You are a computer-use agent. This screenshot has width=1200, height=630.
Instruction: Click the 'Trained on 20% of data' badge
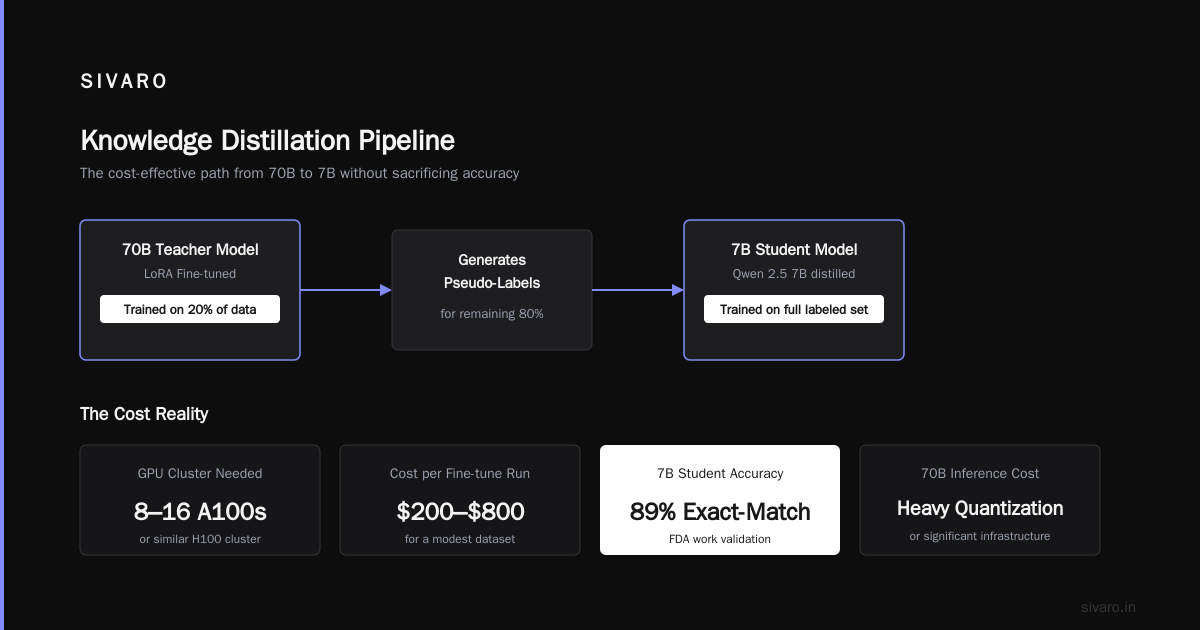(190, 309)
